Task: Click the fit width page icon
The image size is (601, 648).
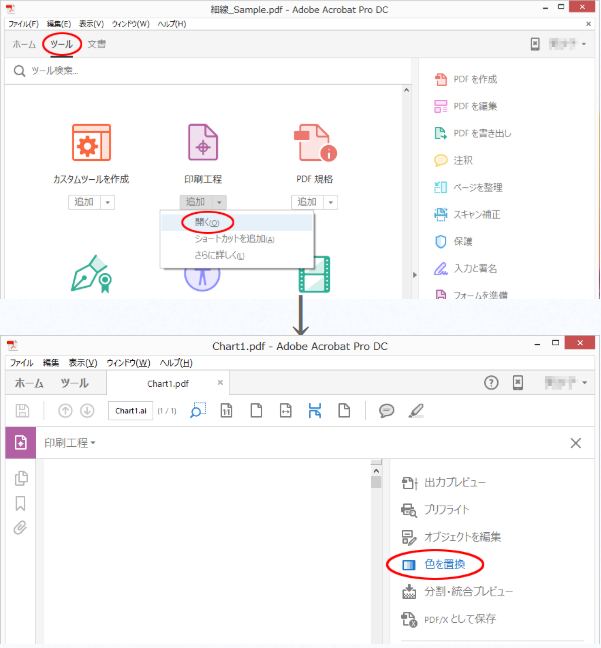Action: [x=286, y=411]
